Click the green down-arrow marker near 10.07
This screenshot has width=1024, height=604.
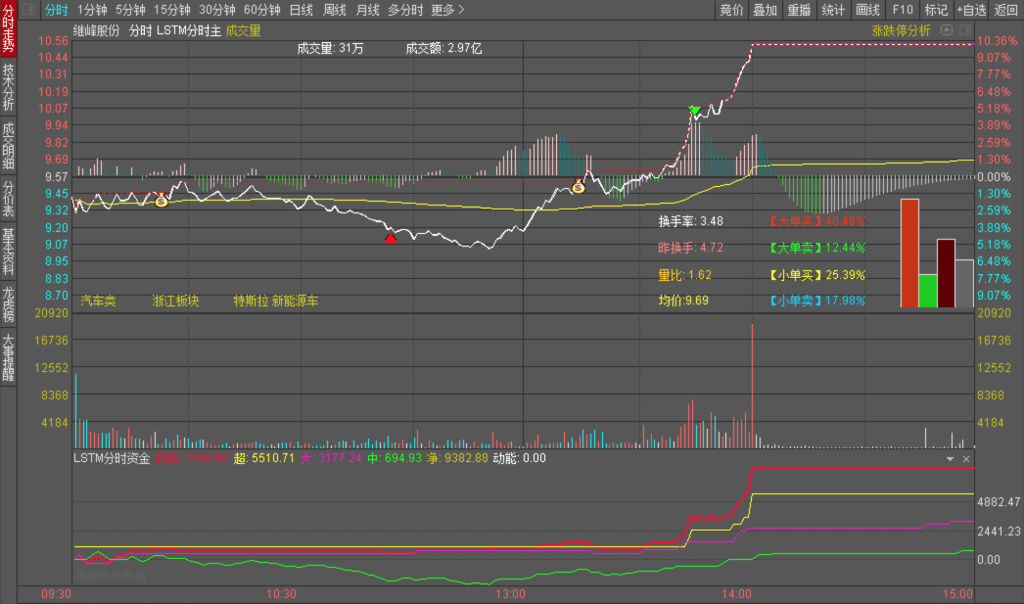[694, 110]
